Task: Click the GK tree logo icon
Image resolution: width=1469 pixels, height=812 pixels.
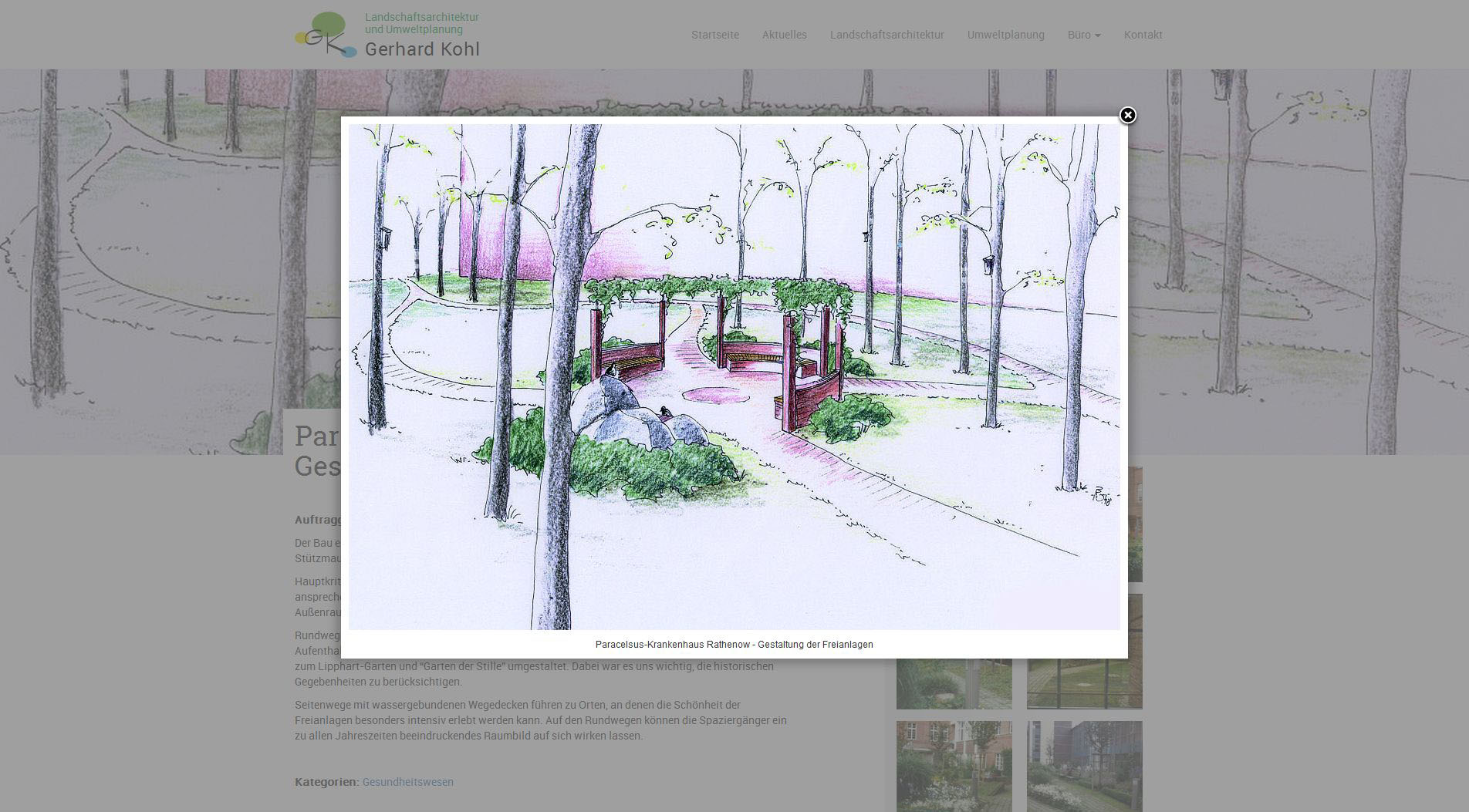Action: [326, 35]
